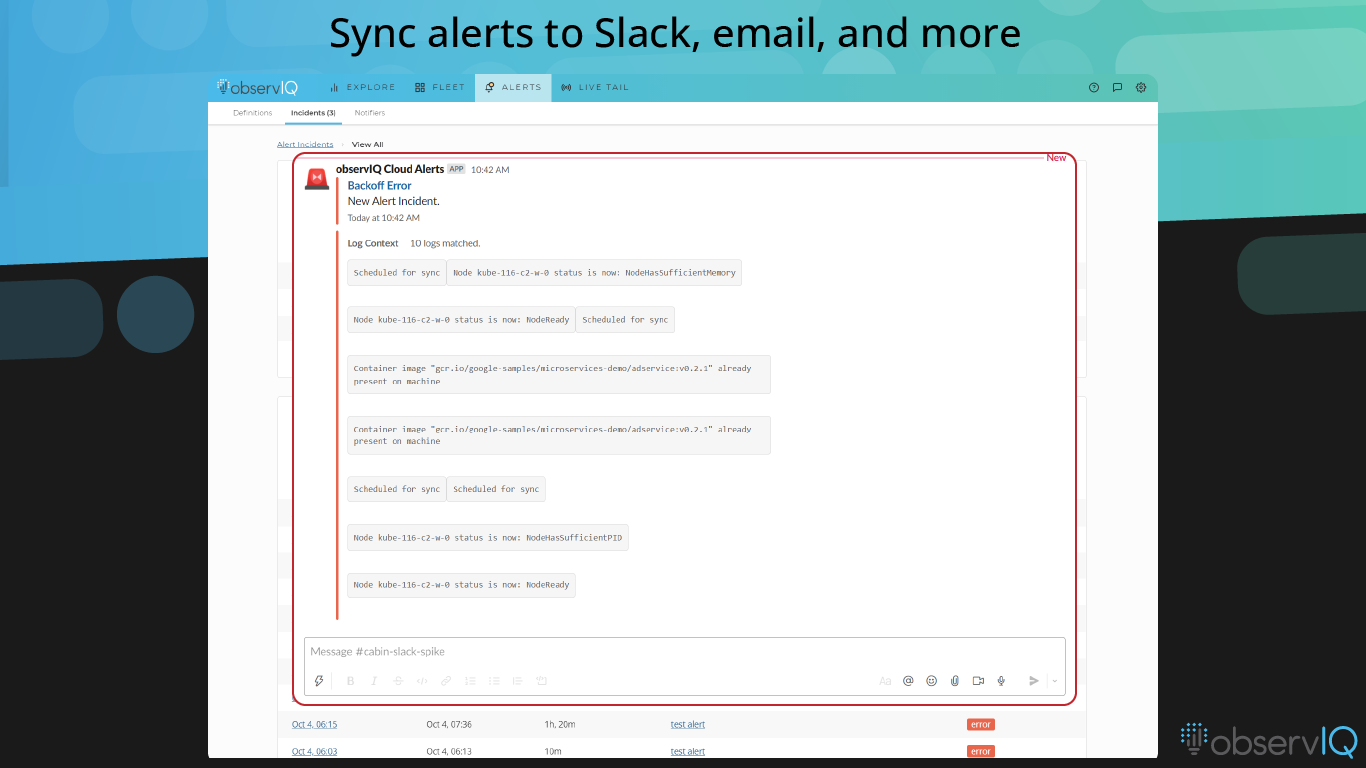Toggle blockquote formatting
Screen dimensions: 1366x768
point(517,681)
